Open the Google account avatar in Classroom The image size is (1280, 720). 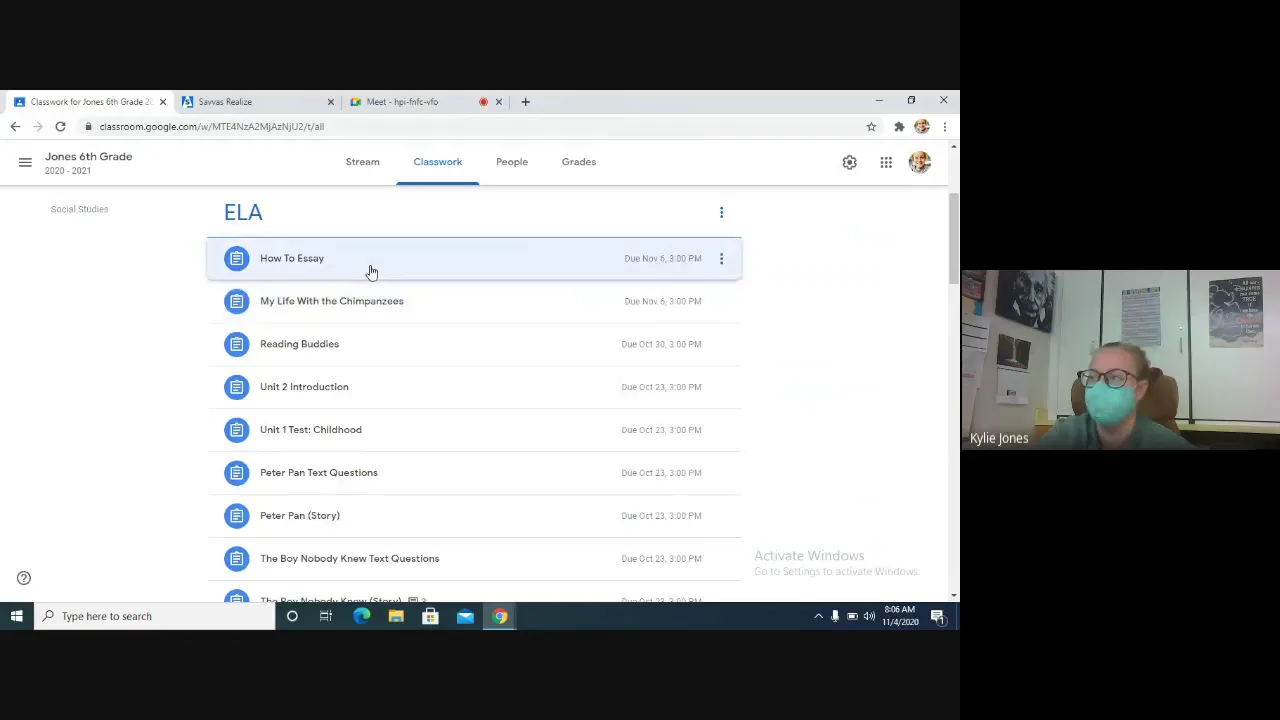pos(920,162)
